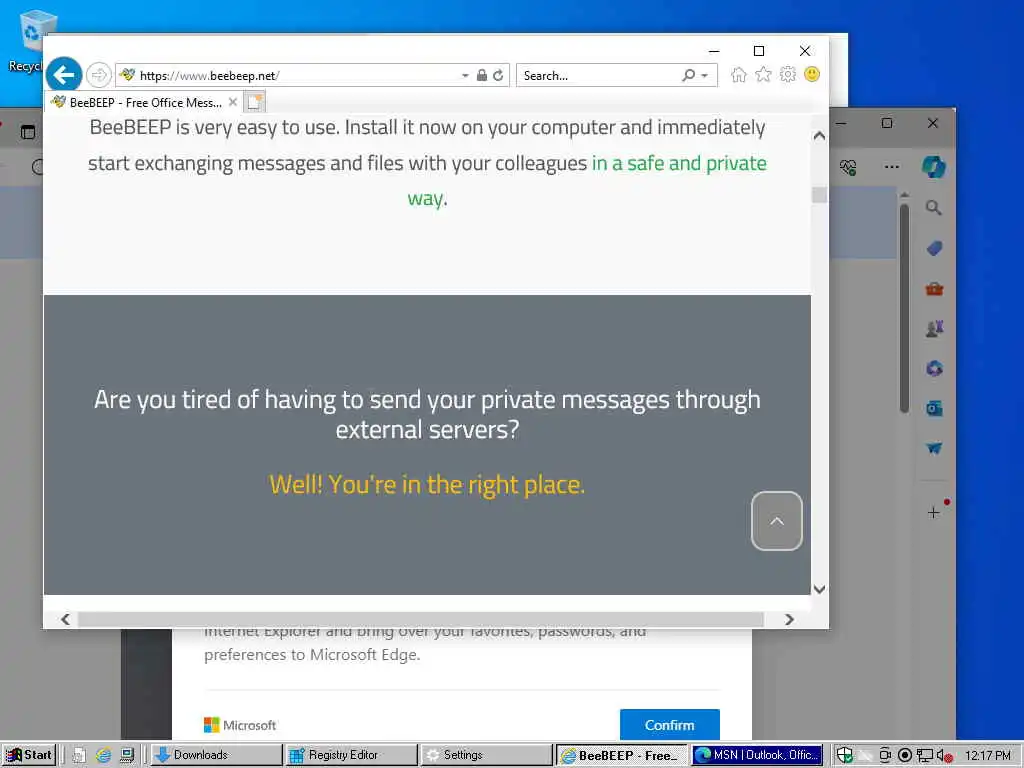Viewport: 1024px width, 768px height.
Task: Refresh the BeeBEEP page
Action: pos(498,75)
